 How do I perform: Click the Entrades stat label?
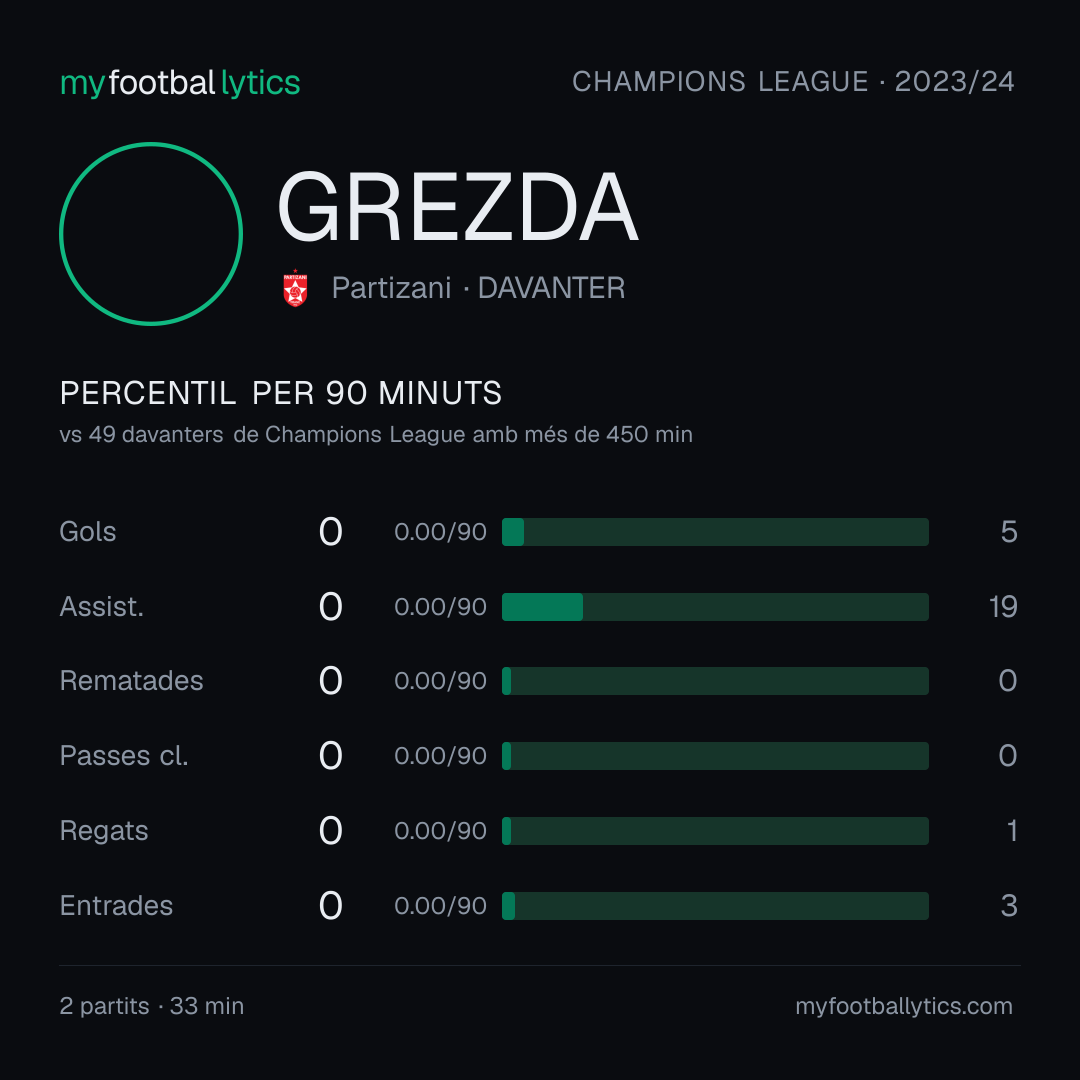point(116,906)
